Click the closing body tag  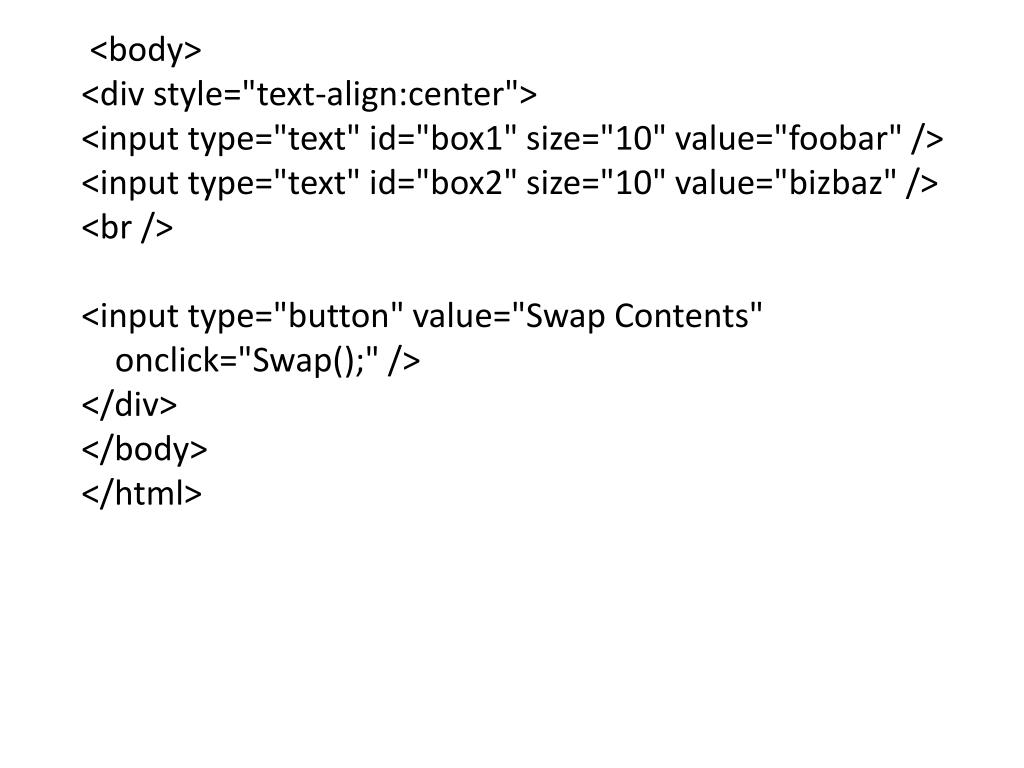point(144,449)
